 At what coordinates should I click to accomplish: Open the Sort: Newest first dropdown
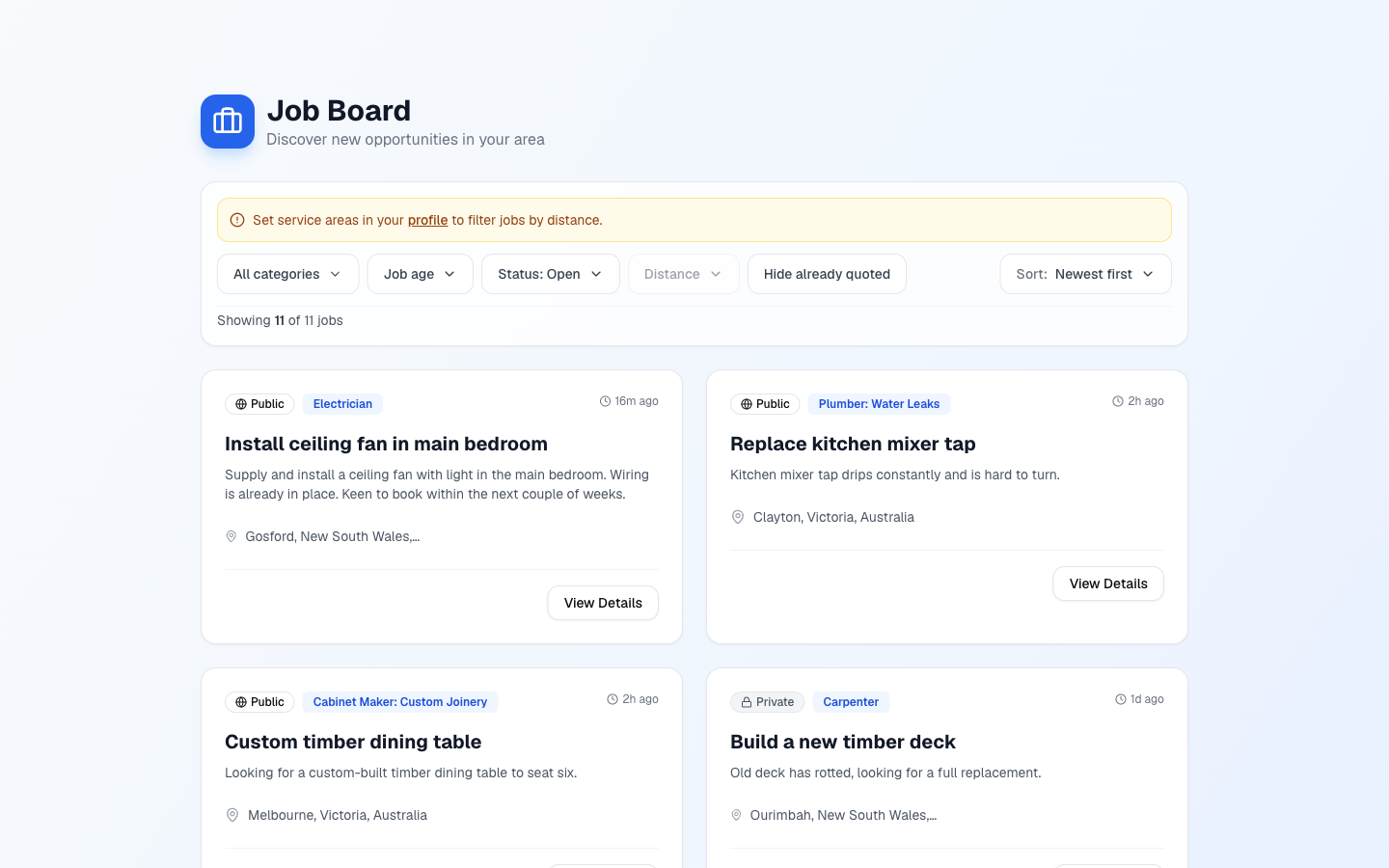(x=1085, y=274)
